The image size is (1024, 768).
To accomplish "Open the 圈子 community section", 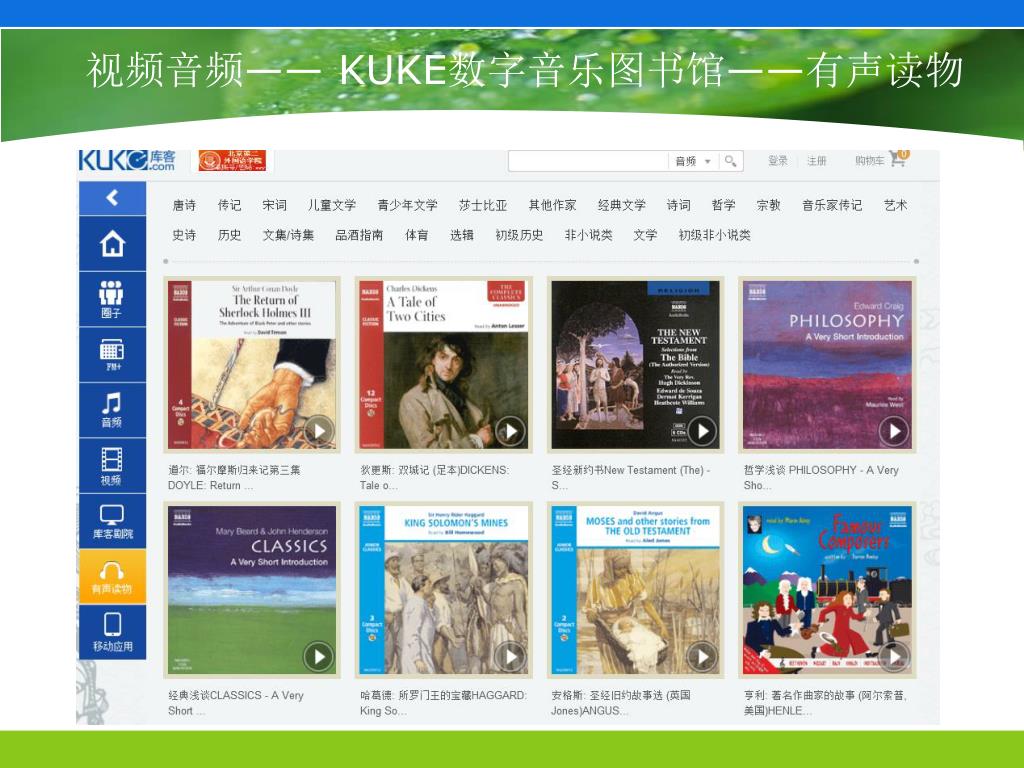I will 112,299.
